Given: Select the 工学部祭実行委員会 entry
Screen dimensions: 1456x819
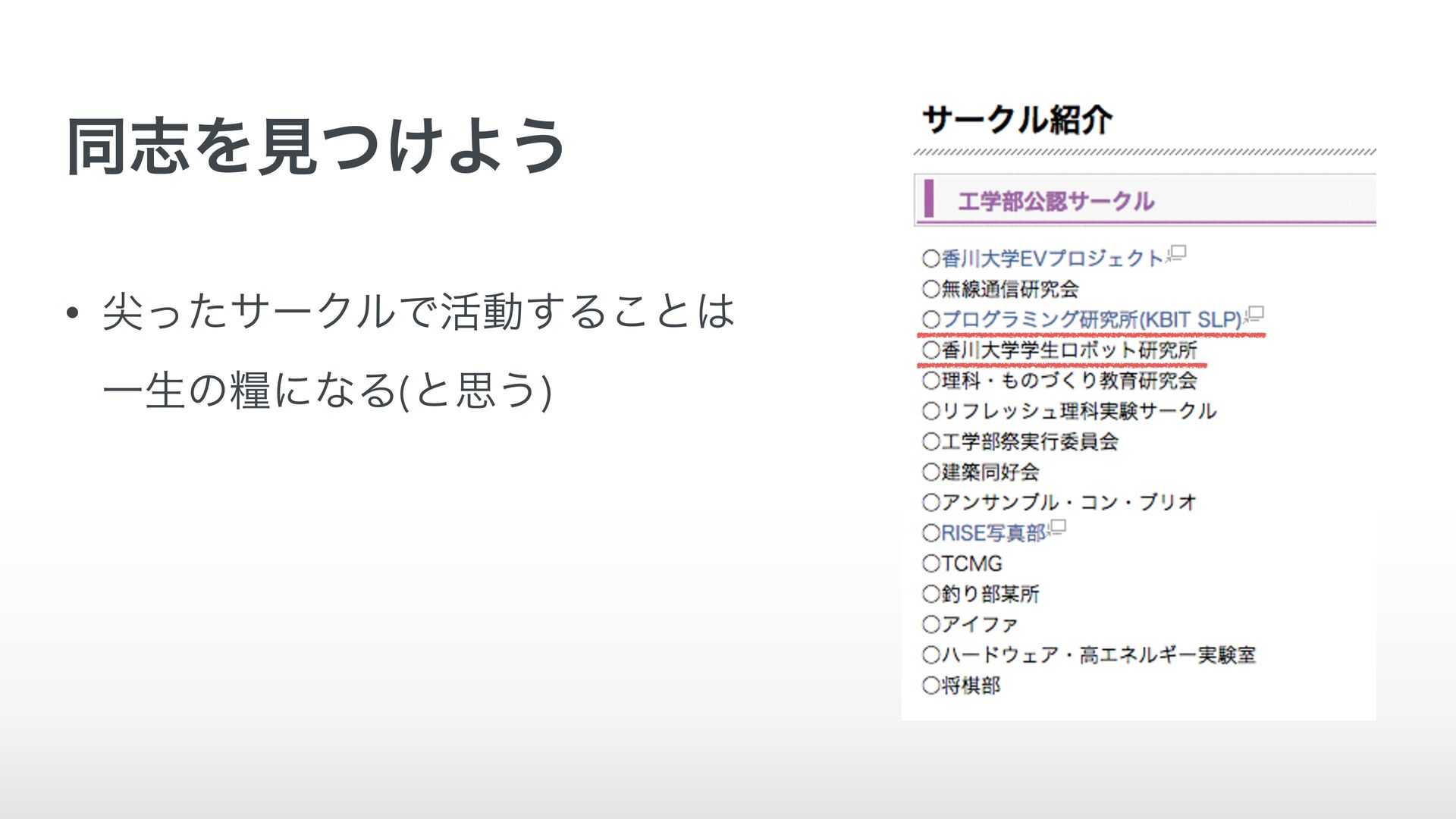Looking at the screenshot, I should (x=1029, y=441).
